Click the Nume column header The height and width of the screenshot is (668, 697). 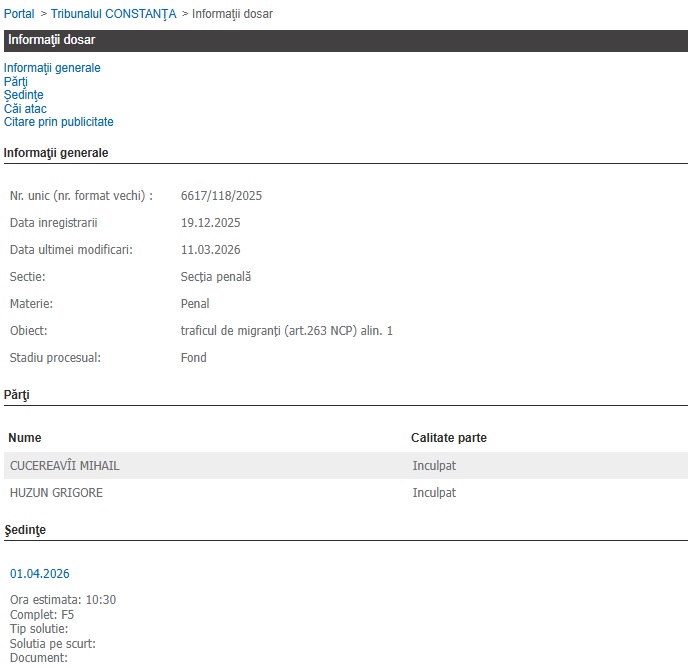pyautogui.click(x=25, y=438)
